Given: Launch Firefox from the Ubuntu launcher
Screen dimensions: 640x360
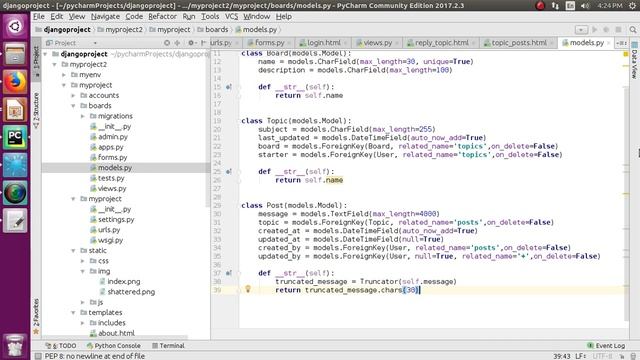Looking at the screenshot, I should 15,82.
